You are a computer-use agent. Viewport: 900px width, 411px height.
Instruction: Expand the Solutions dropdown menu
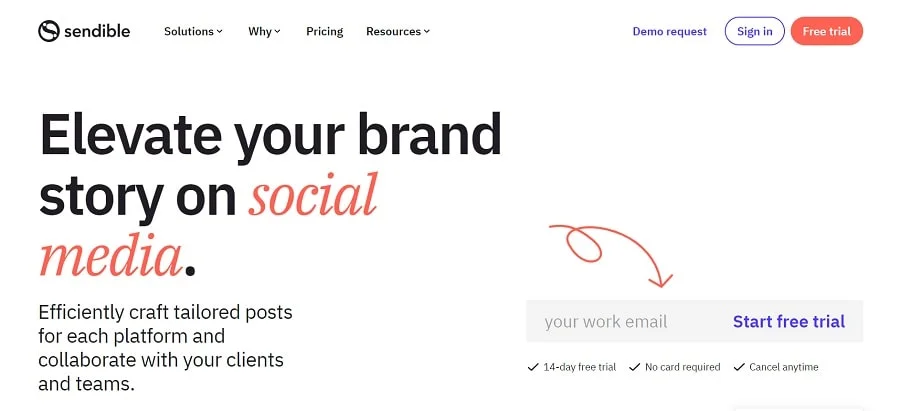click(193, 31)
